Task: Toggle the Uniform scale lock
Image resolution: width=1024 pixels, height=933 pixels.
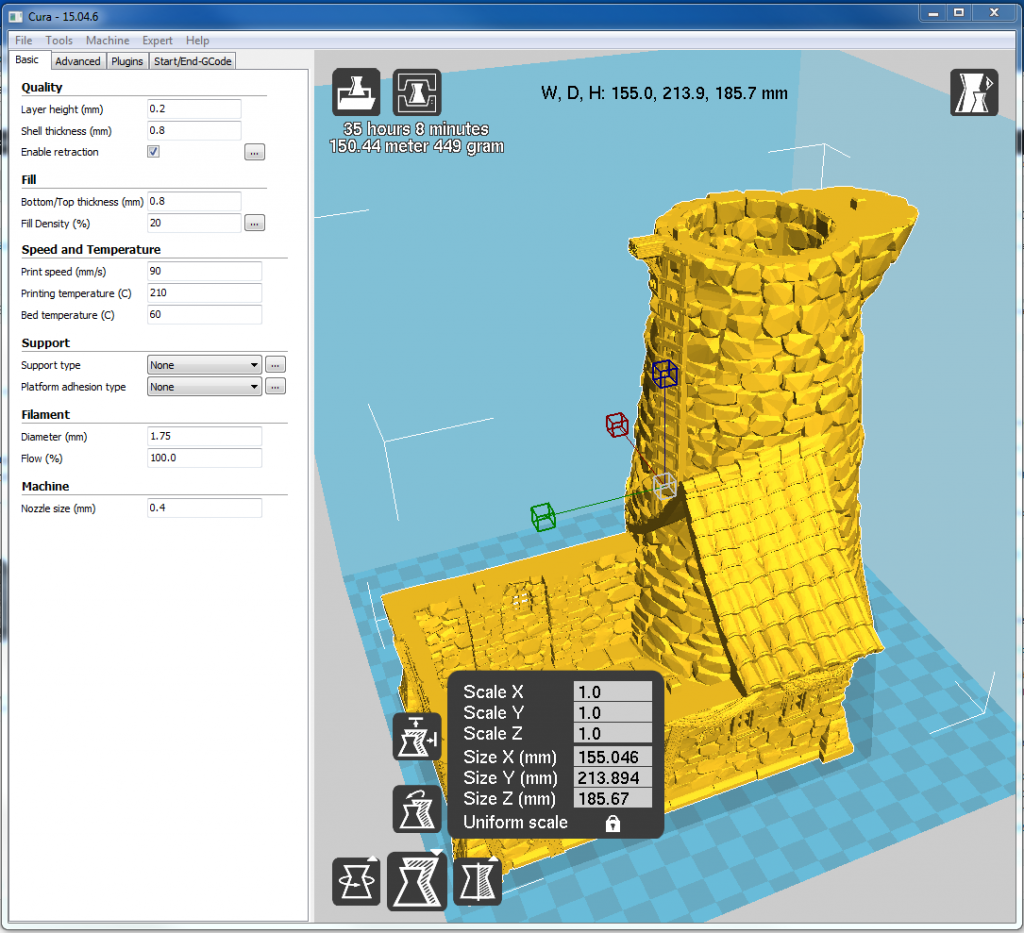Action: 613,823
